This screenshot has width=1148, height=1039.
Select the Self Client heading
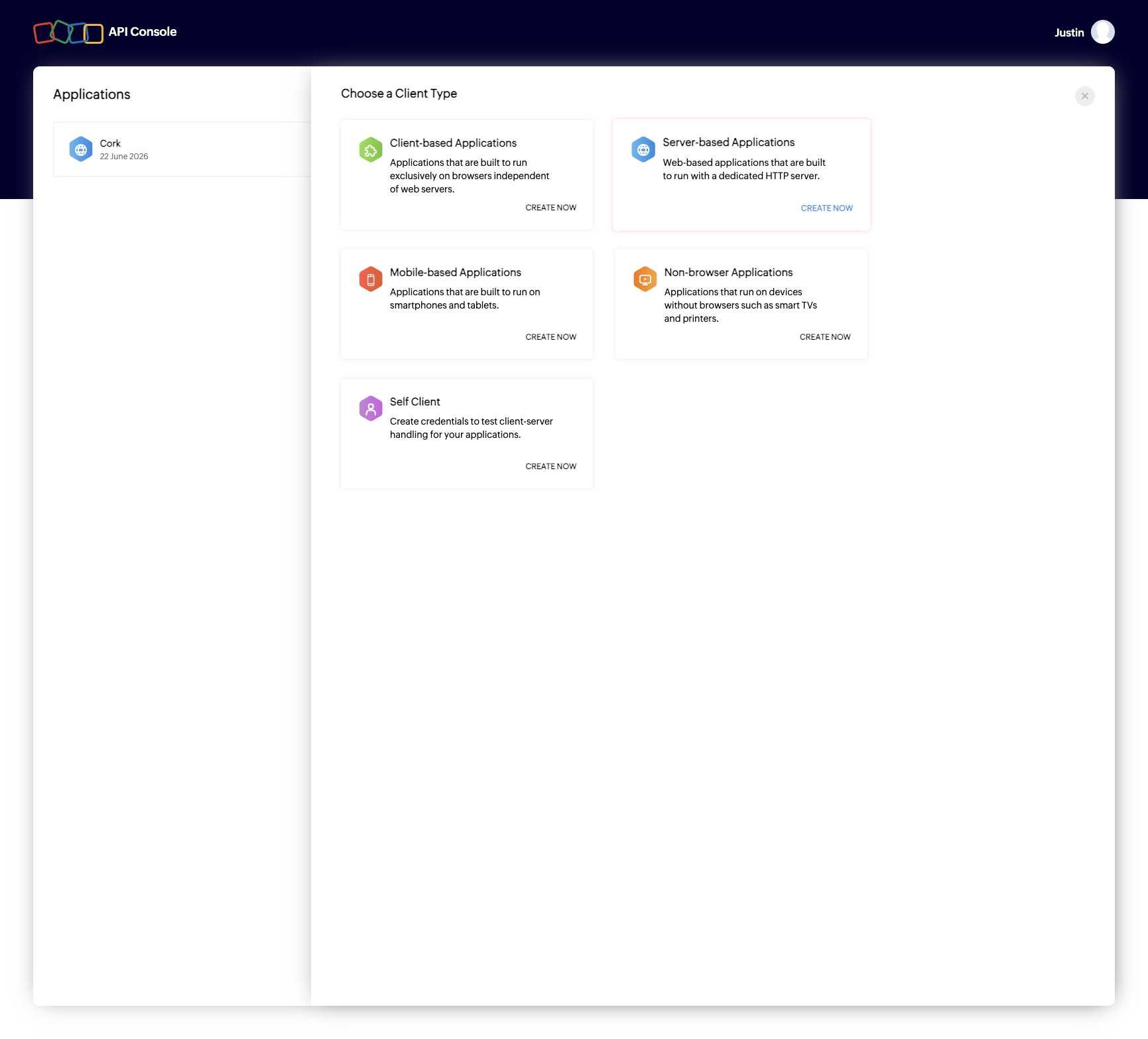tap(415, 402)
